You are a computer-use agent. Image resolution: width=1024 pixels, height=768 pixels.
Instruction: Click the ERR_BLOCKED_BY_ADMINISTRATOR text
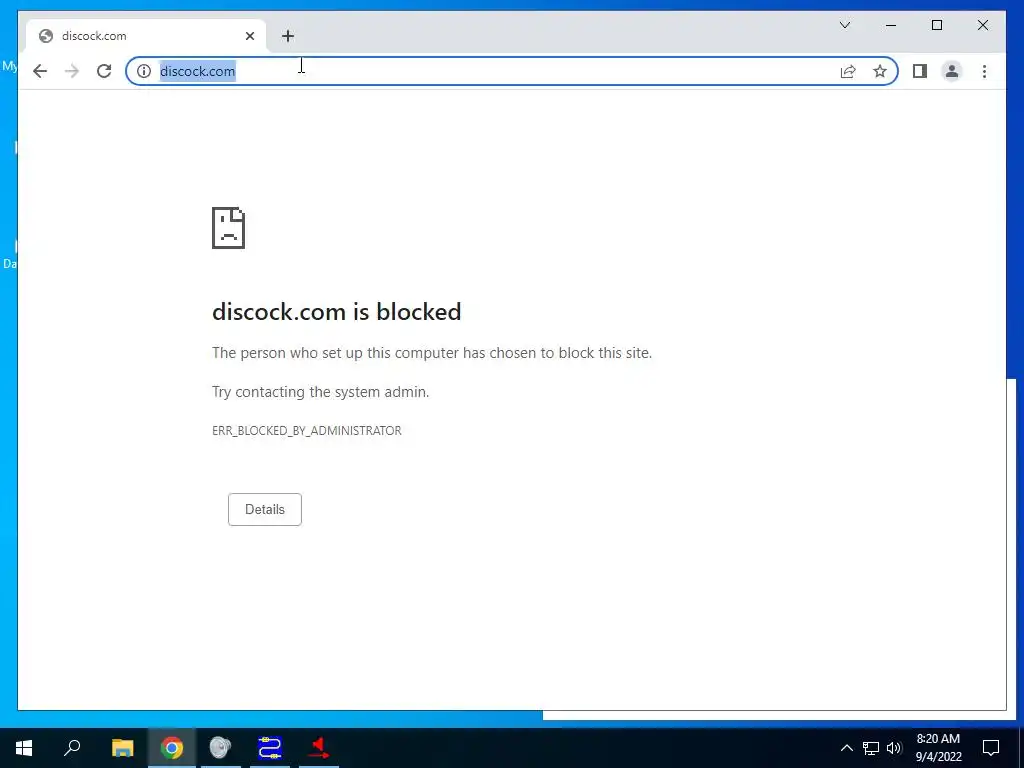(306, 431)
